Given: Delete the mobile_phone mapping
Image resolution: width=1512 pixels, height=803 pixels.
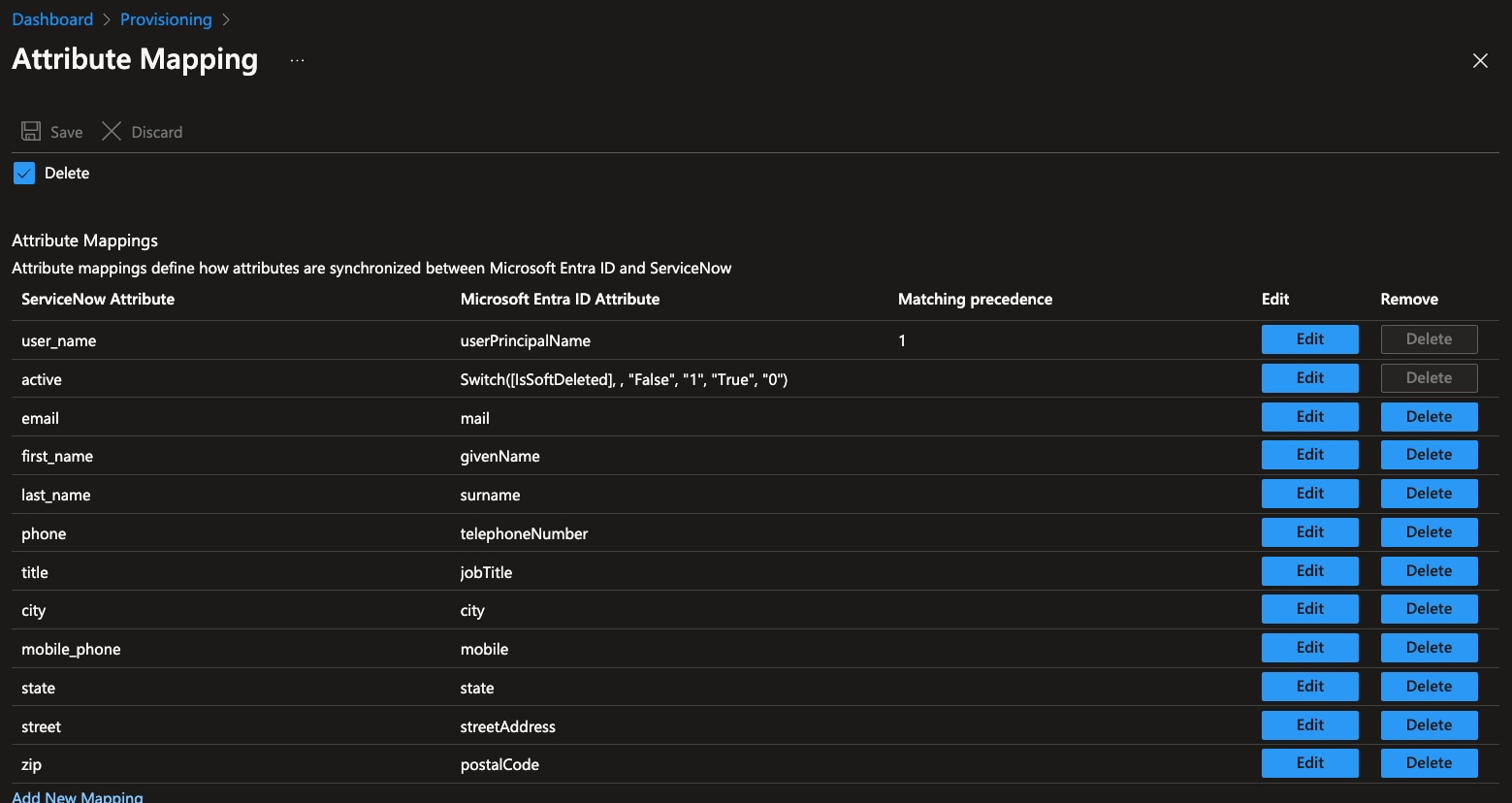Looking at the screenshot, I should click(1429, 648).
